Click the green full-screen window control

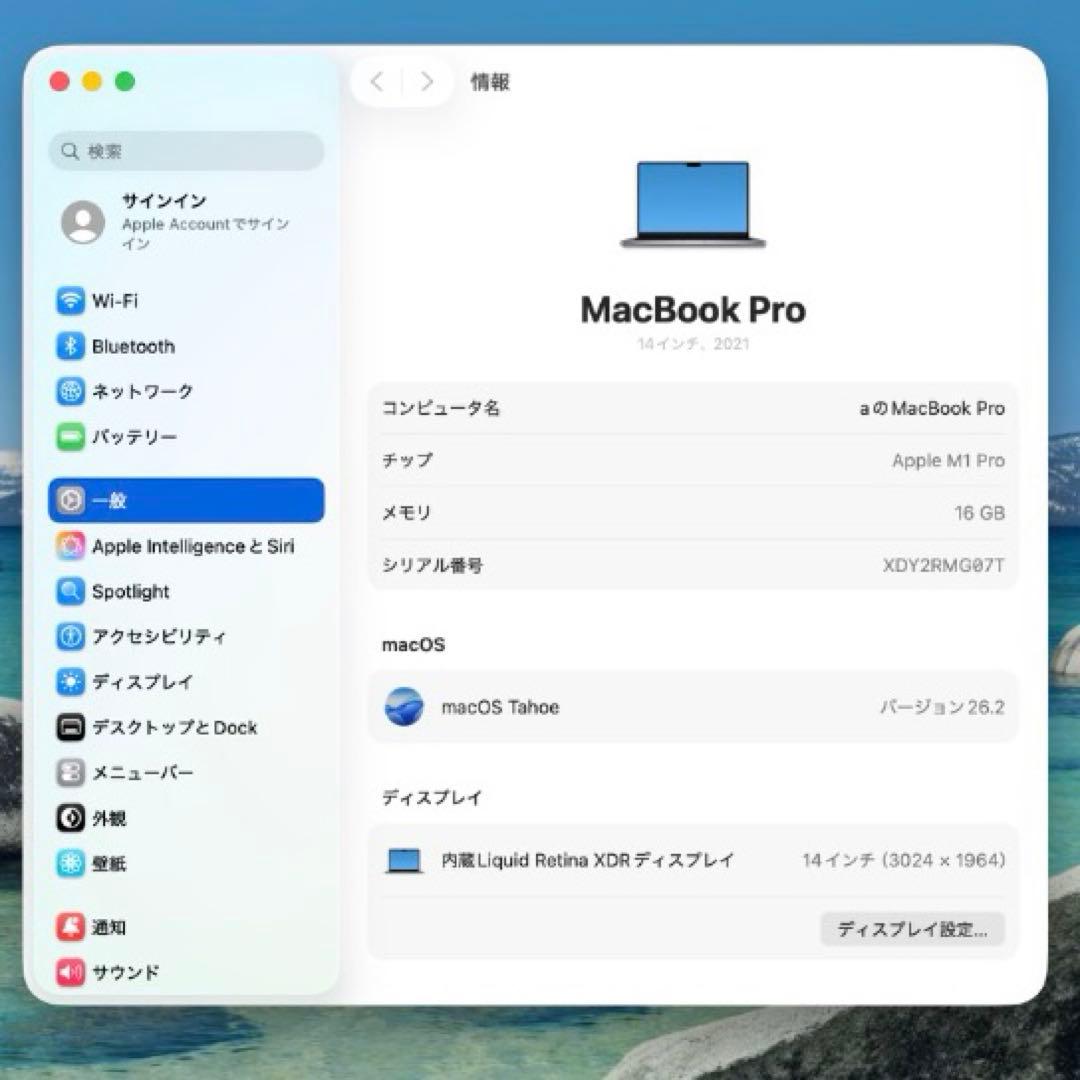click(x=122, y=81)
